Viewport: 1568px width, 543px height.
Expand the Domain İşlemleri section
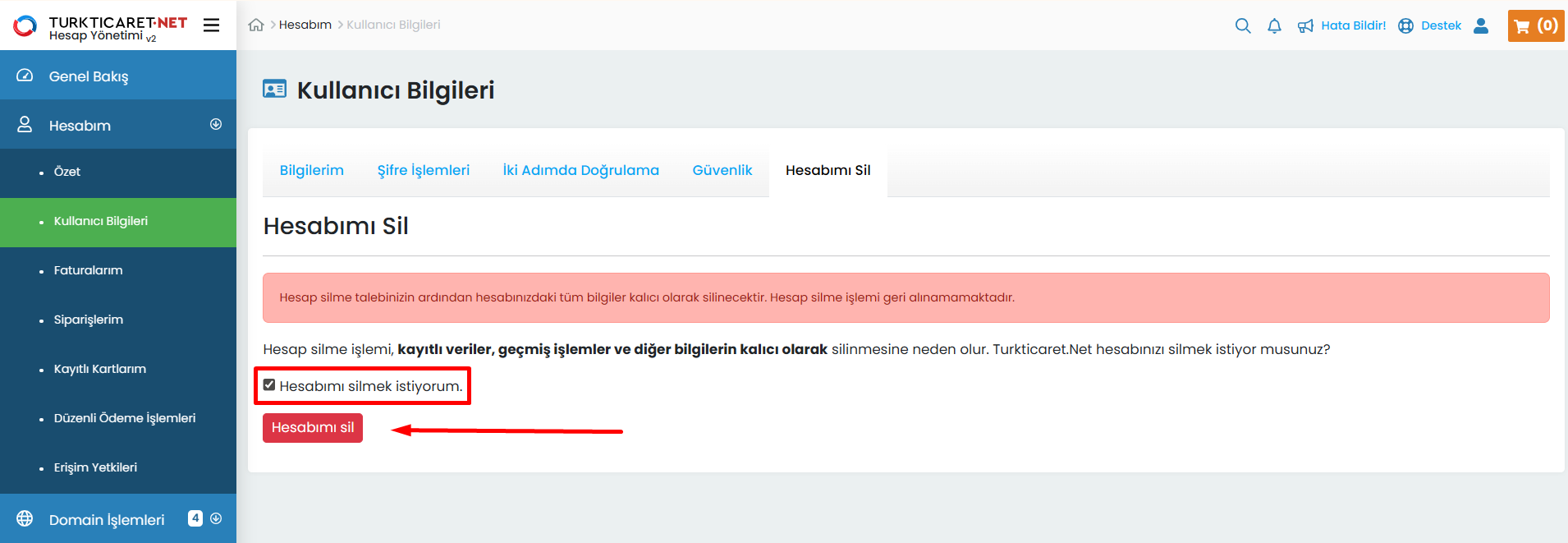(x=216, y=518)
